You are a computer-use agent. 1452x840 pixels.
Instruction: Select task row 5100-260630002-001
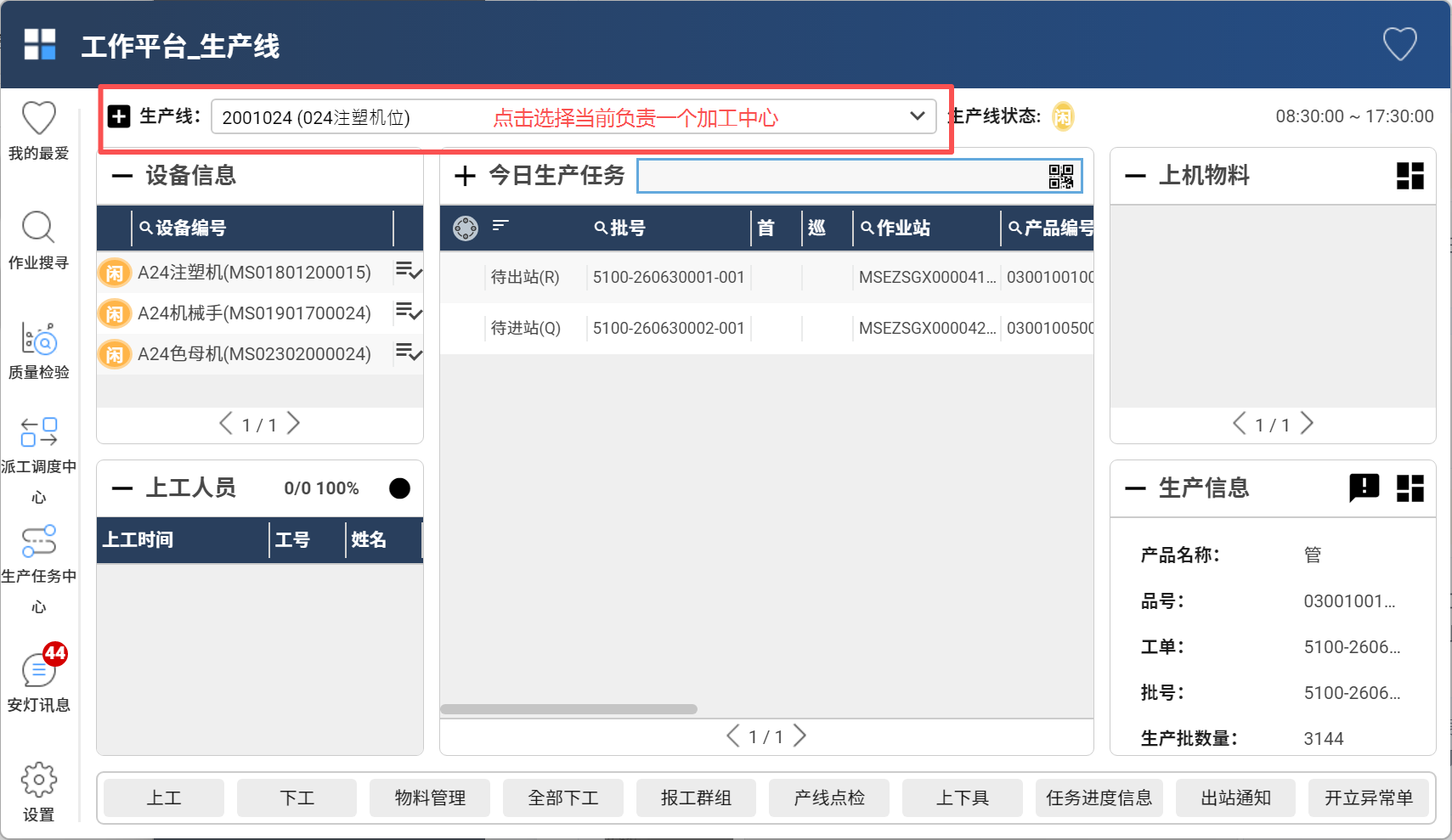[x=766, y=328]
